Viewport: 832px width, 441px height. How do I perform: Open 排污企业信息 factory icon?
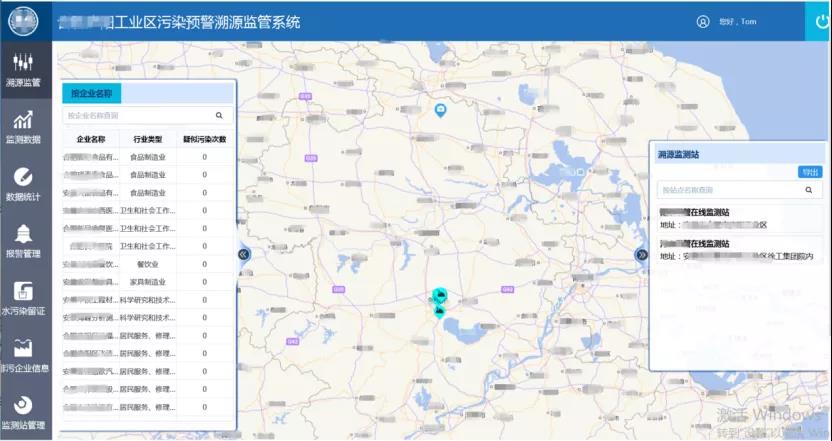click(x=25, y=354)
